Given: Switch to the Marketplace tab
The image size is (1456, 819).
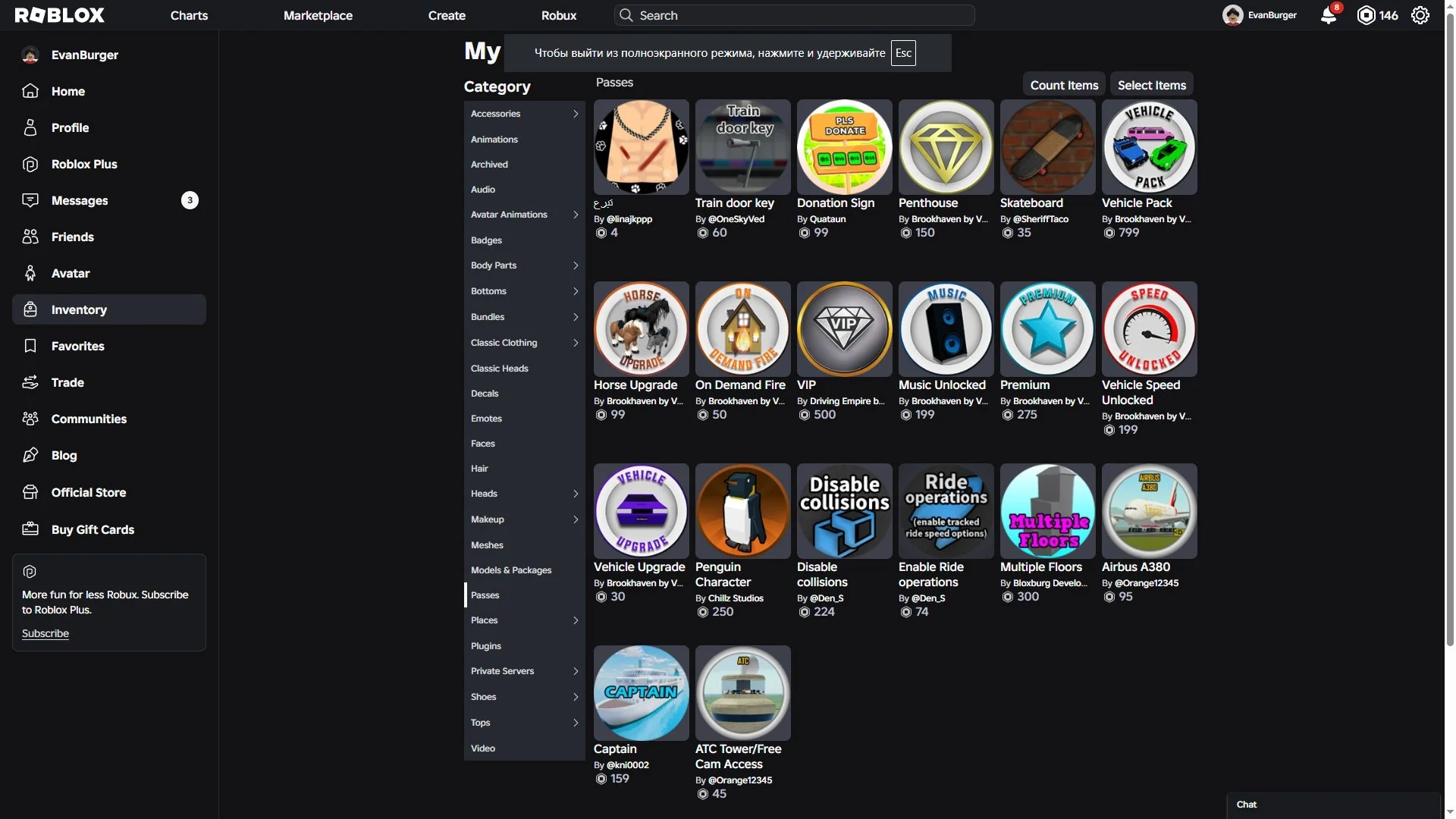Looking at the screenshot, I should click(x=318, y=15).
